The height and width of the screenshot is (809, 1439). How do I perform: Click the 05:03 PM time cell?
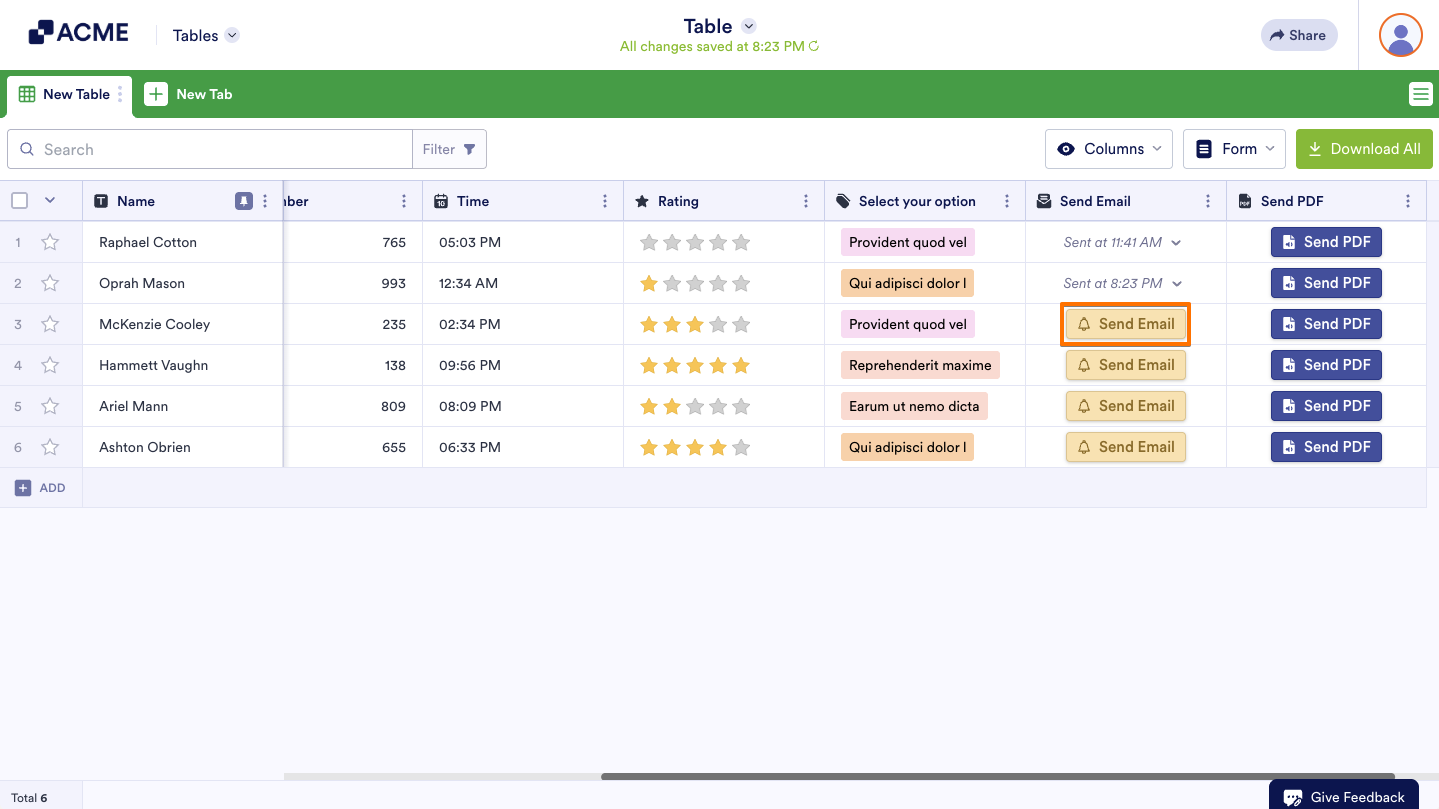tap(523, 242)
